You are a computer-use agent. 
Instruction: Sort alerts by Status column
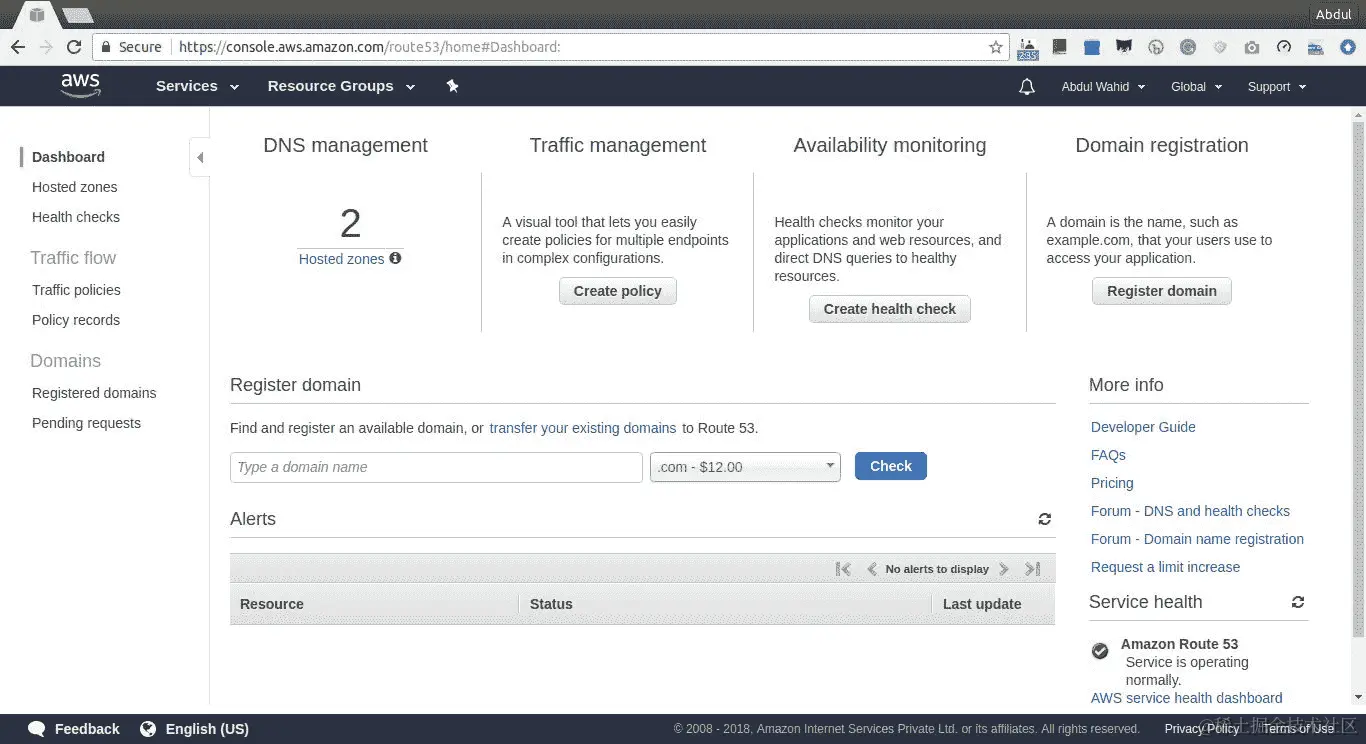tap(725, 604)
